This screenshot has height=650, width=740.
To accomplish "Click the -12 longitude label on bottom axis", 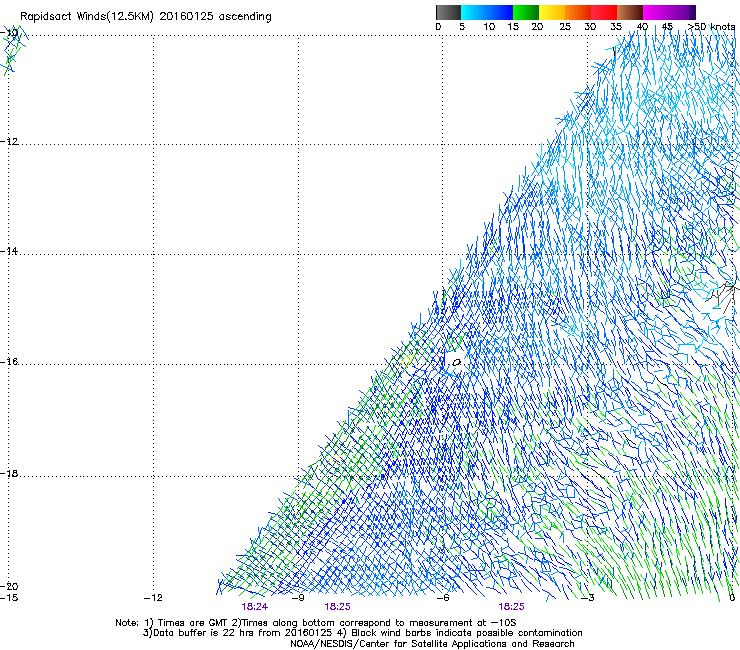I will pyautogui.click(x=153, y=598).
